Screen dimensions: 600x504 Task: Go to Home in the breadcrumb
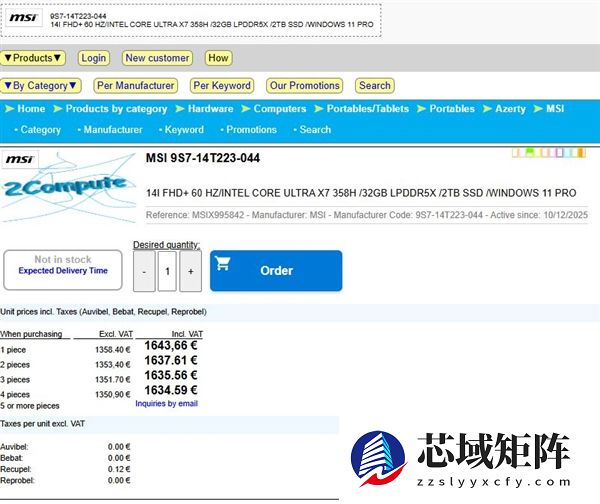[31, 109]
